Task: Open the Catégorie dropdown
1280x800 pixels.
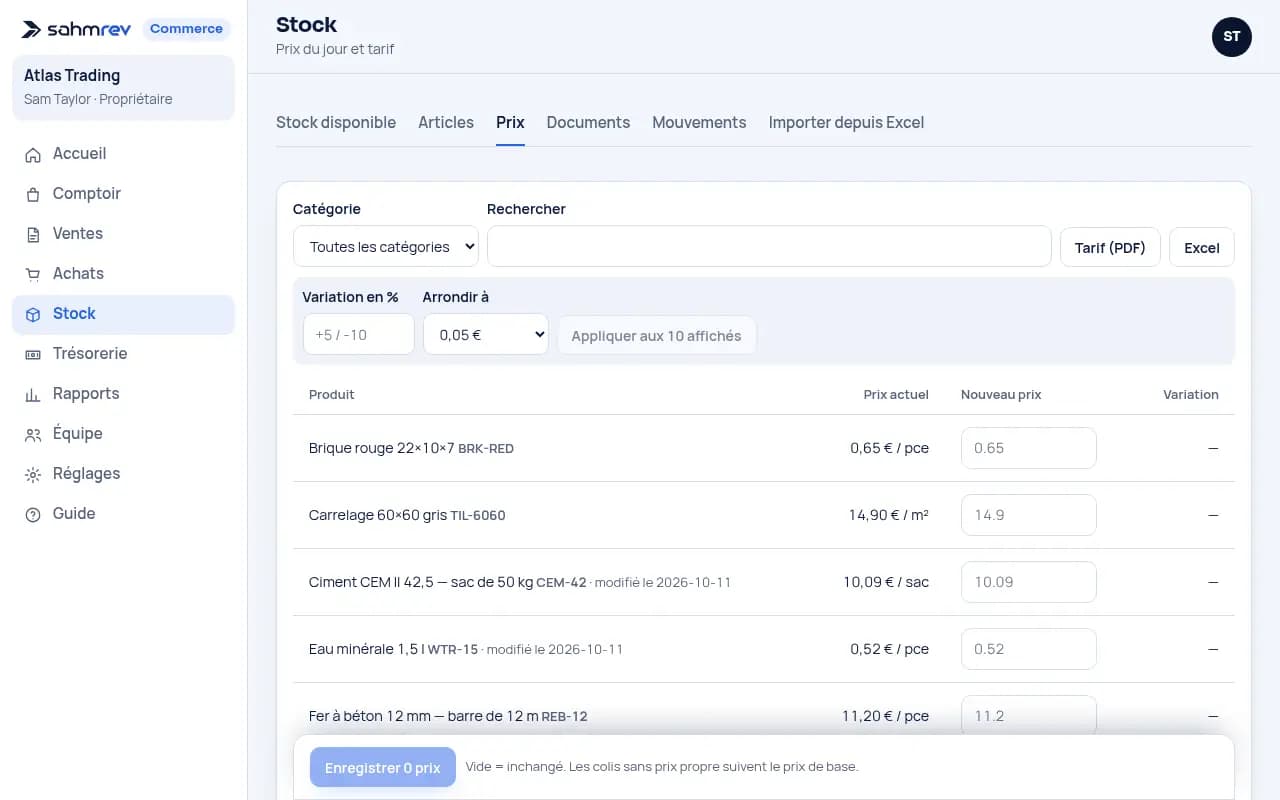Action: [x=386, y=247]
